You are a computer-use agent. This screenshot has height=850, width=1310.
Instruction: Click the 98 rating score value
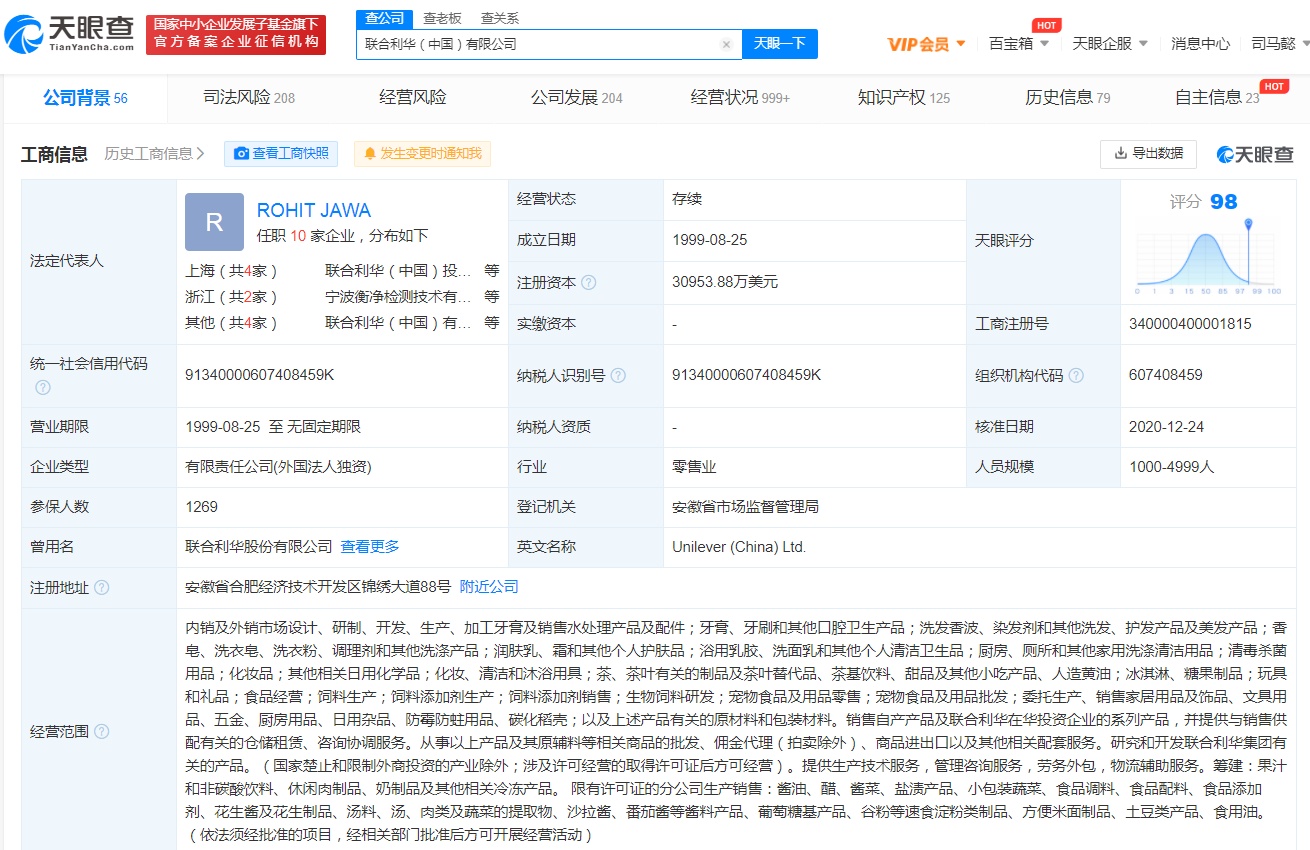pyautogui.click(x=1224, y=201)
